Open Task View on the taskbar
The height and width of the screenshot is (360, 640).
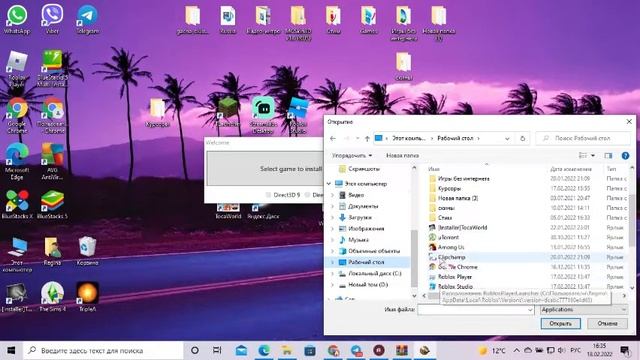tap(217, 350)
